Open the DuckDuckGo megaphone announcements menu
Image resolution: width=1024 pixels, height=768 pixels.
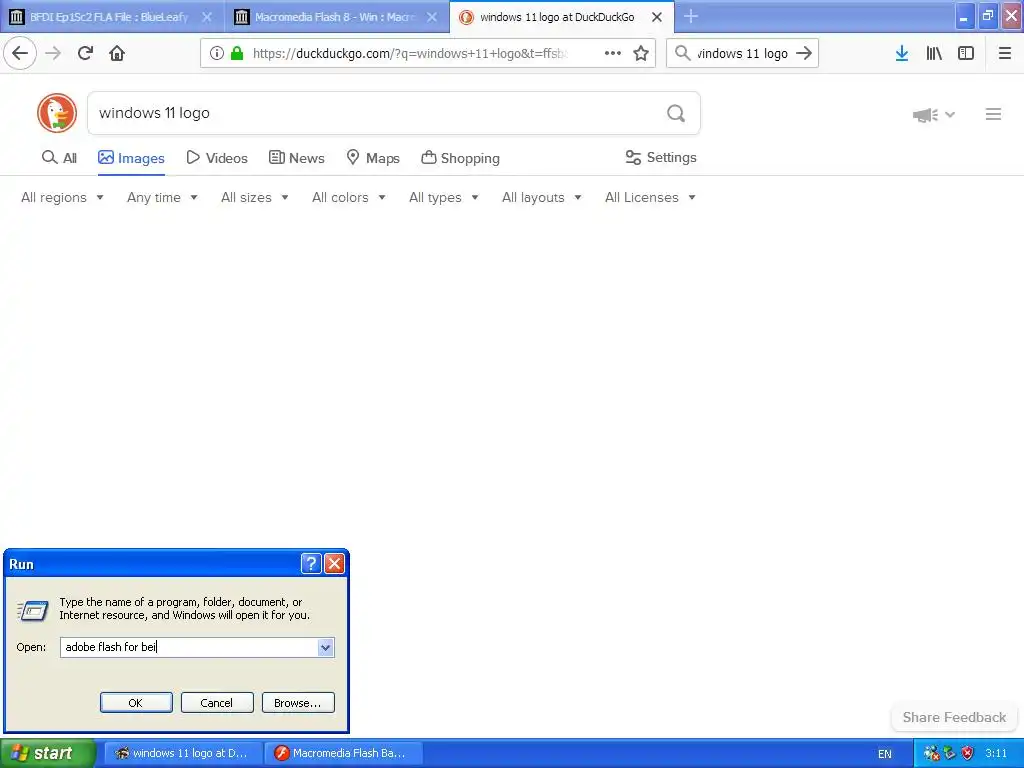(x=934, y=115)
